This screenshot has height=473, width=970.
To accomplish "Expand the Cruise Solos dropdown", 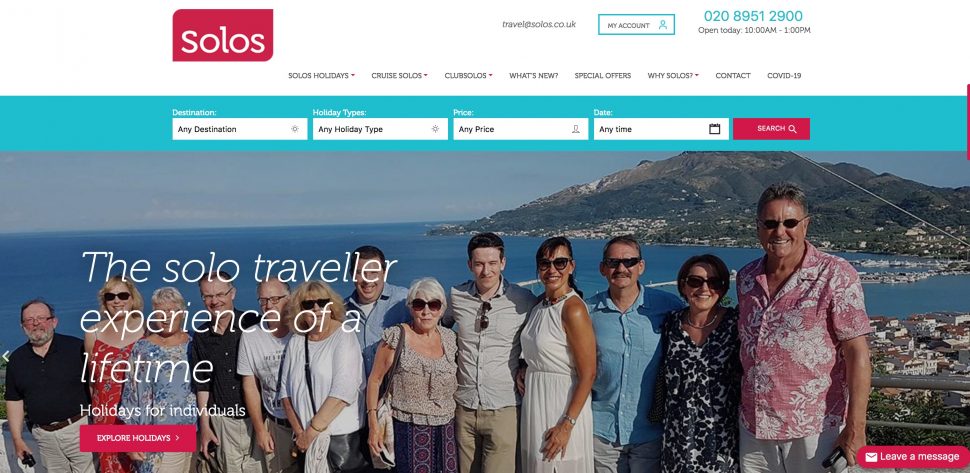I will (x=399, y=75).
